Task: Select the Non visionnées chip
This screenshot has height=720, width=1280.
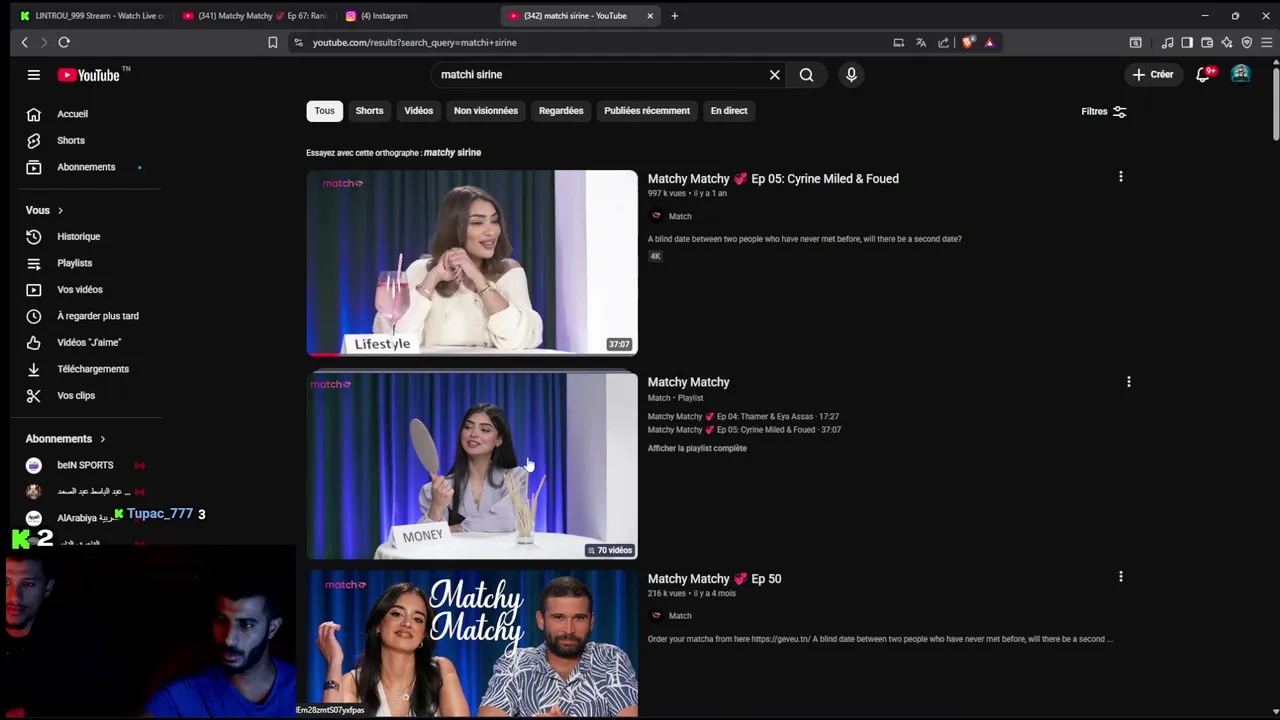Action: (x=486, y=111)
